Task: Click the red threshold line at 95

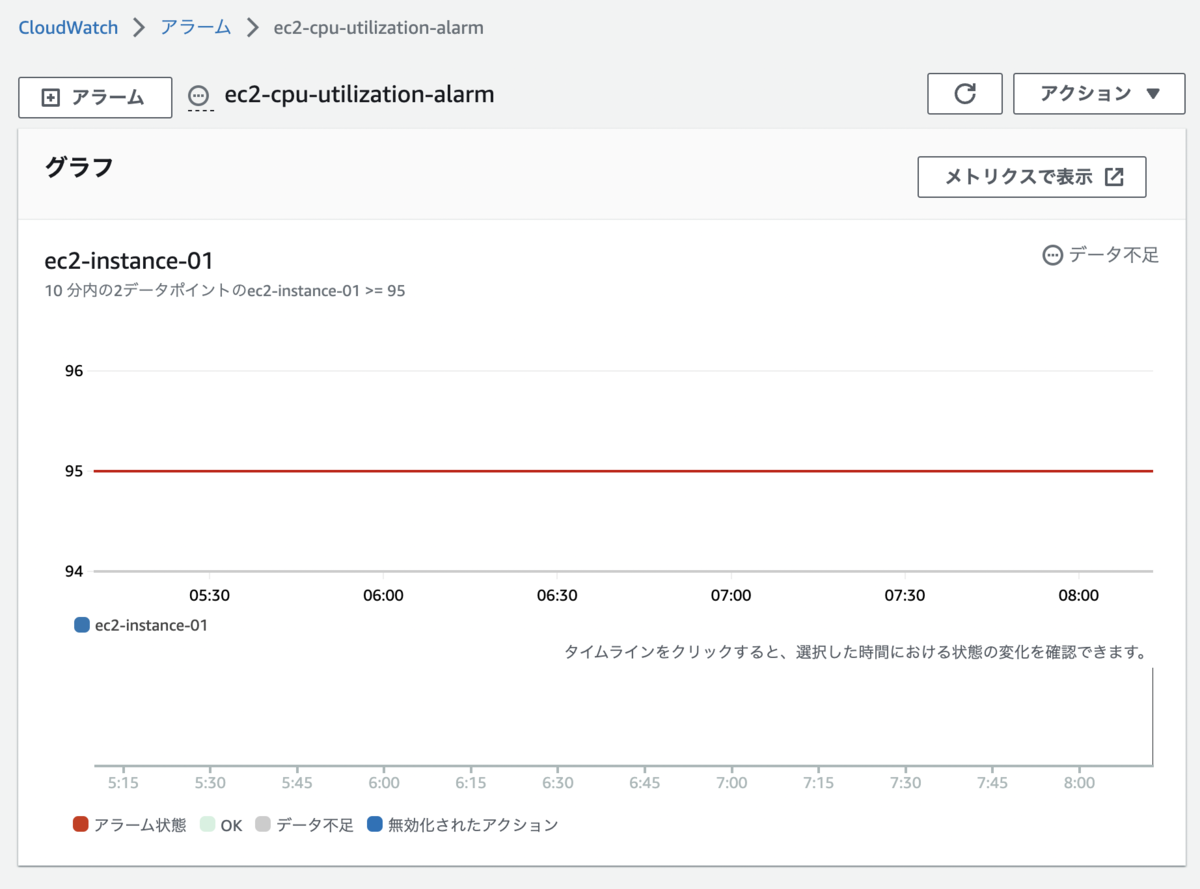Action: pos(623,471)
